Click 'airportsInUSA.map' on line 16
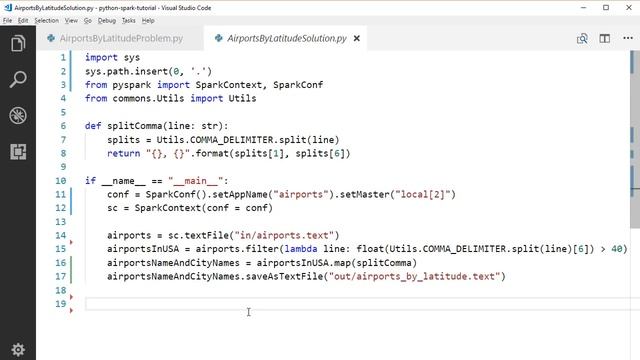Viewport: 640px width, 360px height. 304,263
